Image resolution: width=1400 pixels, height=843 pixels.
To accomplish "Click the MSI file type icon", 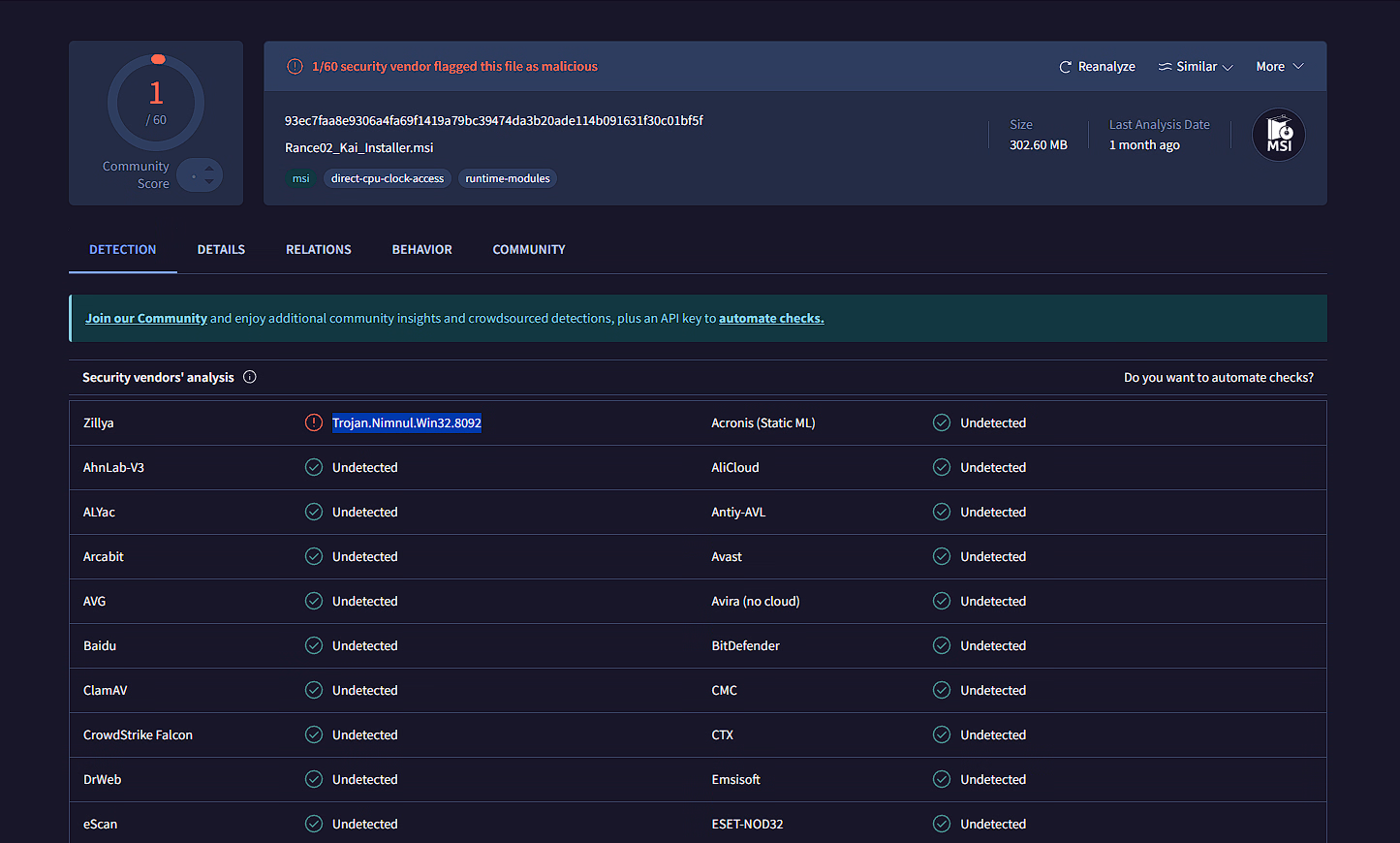I will click(1278, 135).
